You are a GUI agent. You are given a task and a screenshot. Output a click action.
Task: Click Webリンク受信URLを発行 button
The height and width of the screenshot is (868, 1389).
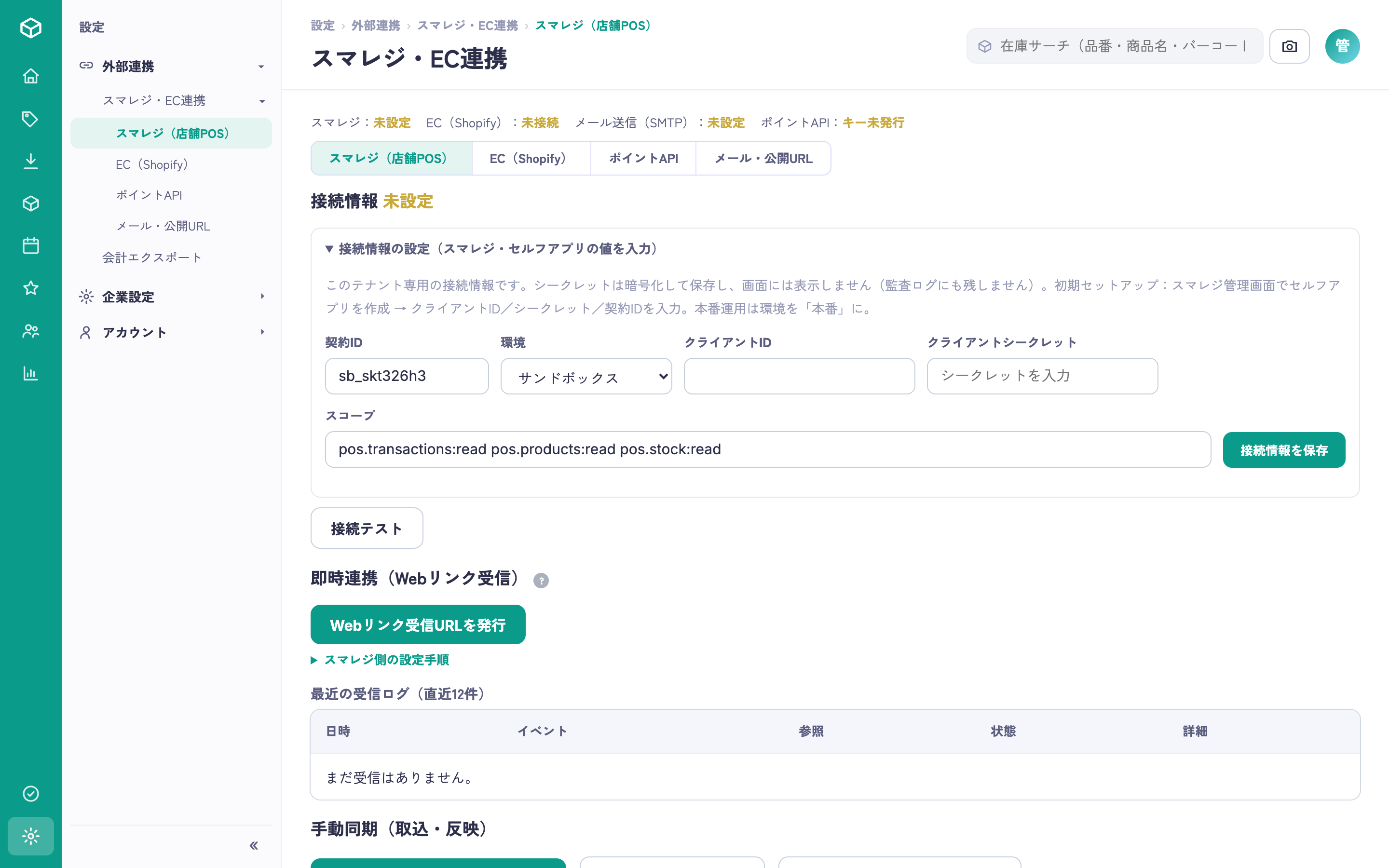tap(418, 624)
